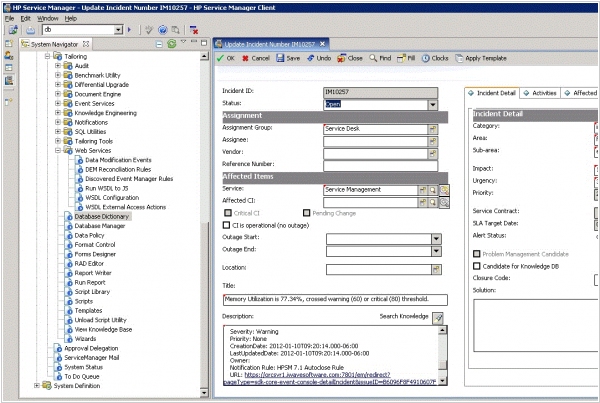Viewport: 600px width, 403px height.
Task: Click the Apply Template toolbar icon
Action: 459,58
